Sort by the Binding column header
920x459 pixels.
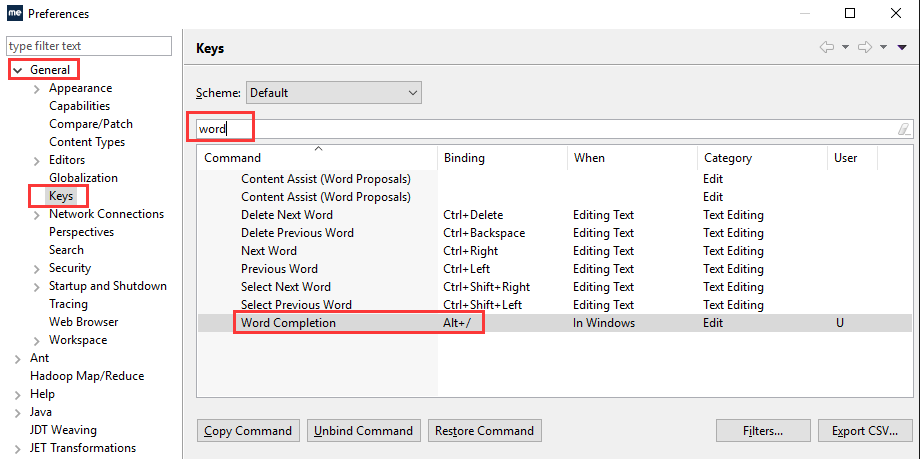[500, 158]
